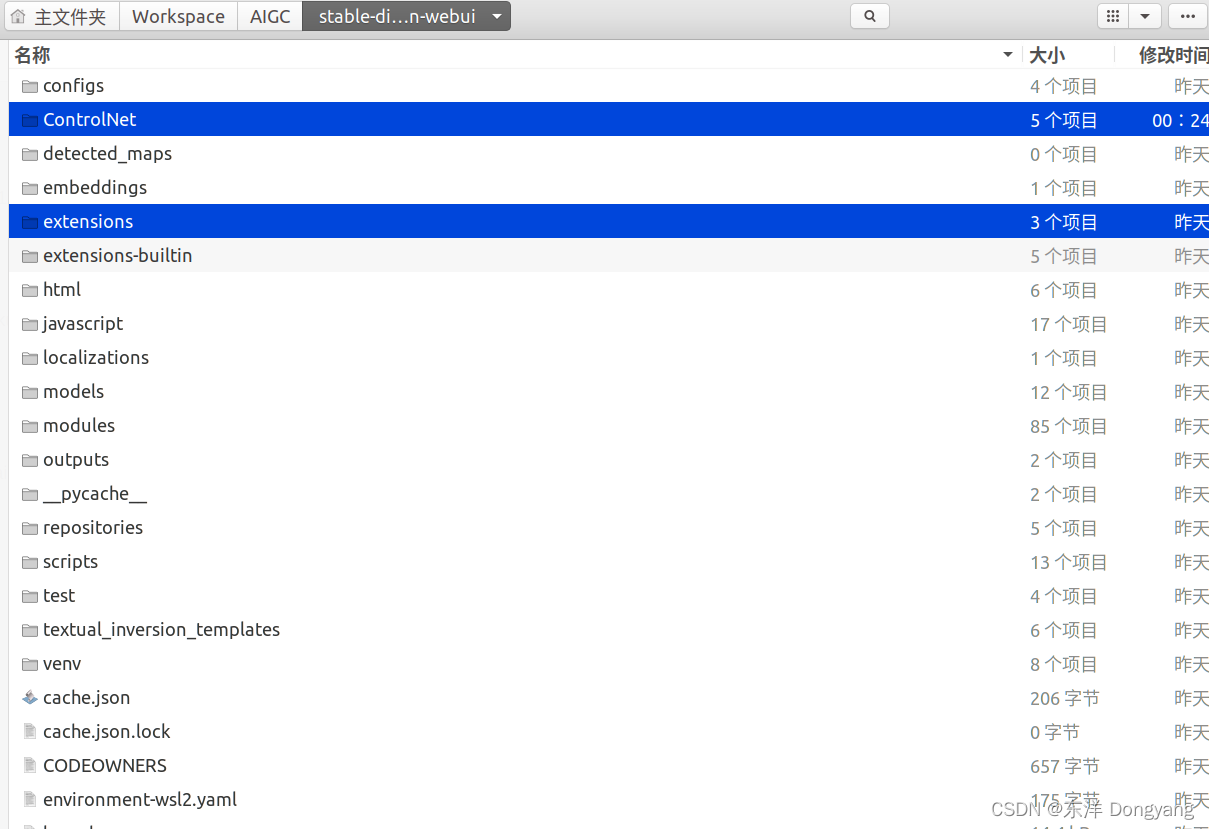Click the embeddings folder icon

(x=30, y=188)
